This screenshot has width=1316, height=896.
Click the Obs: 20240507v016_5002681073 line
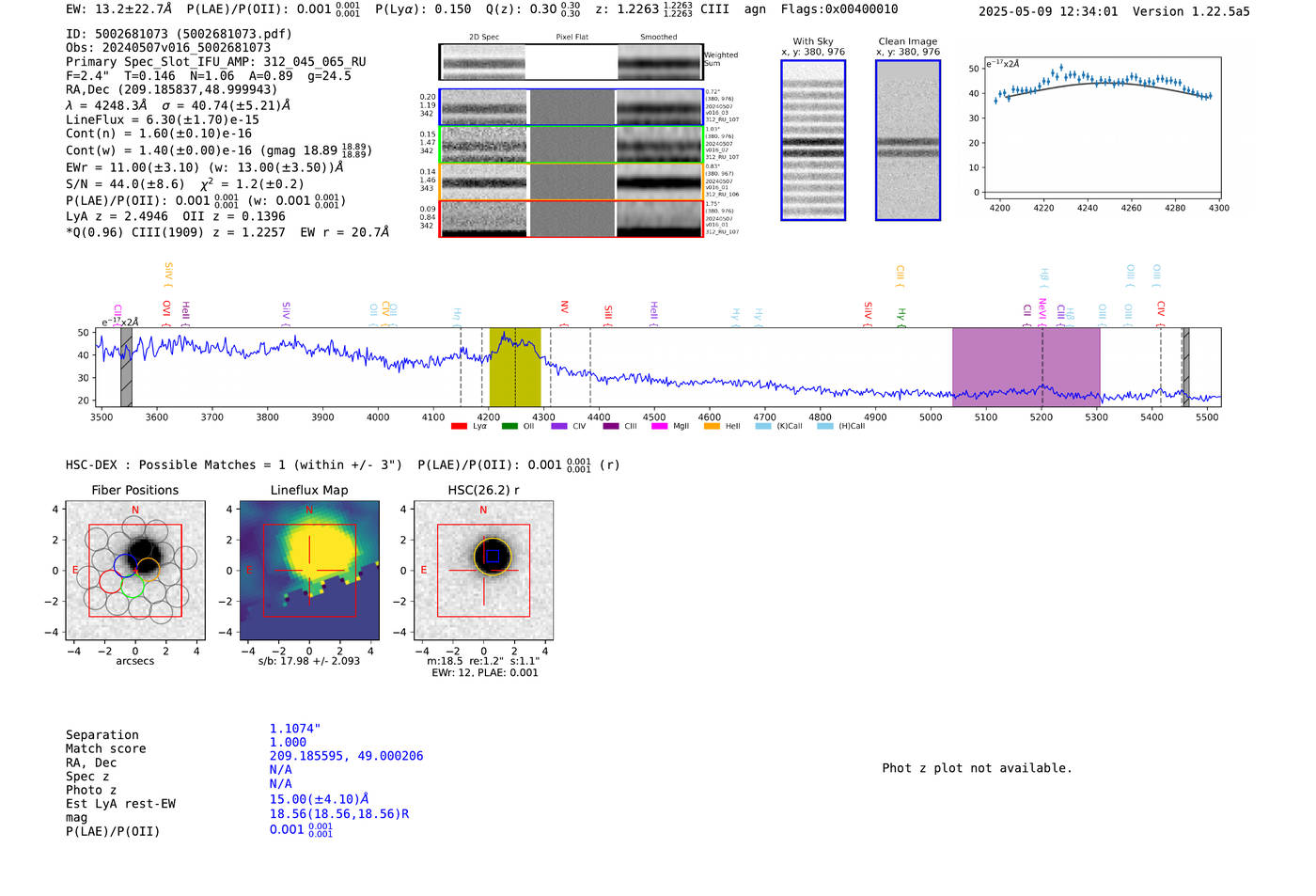(168, 48)
